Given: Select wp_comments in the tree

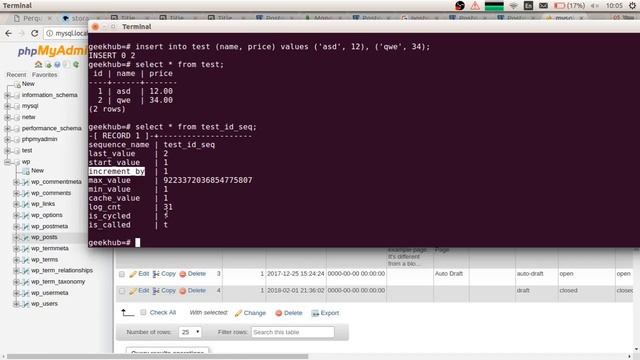Looking at the screenshot, I should 51,193.
